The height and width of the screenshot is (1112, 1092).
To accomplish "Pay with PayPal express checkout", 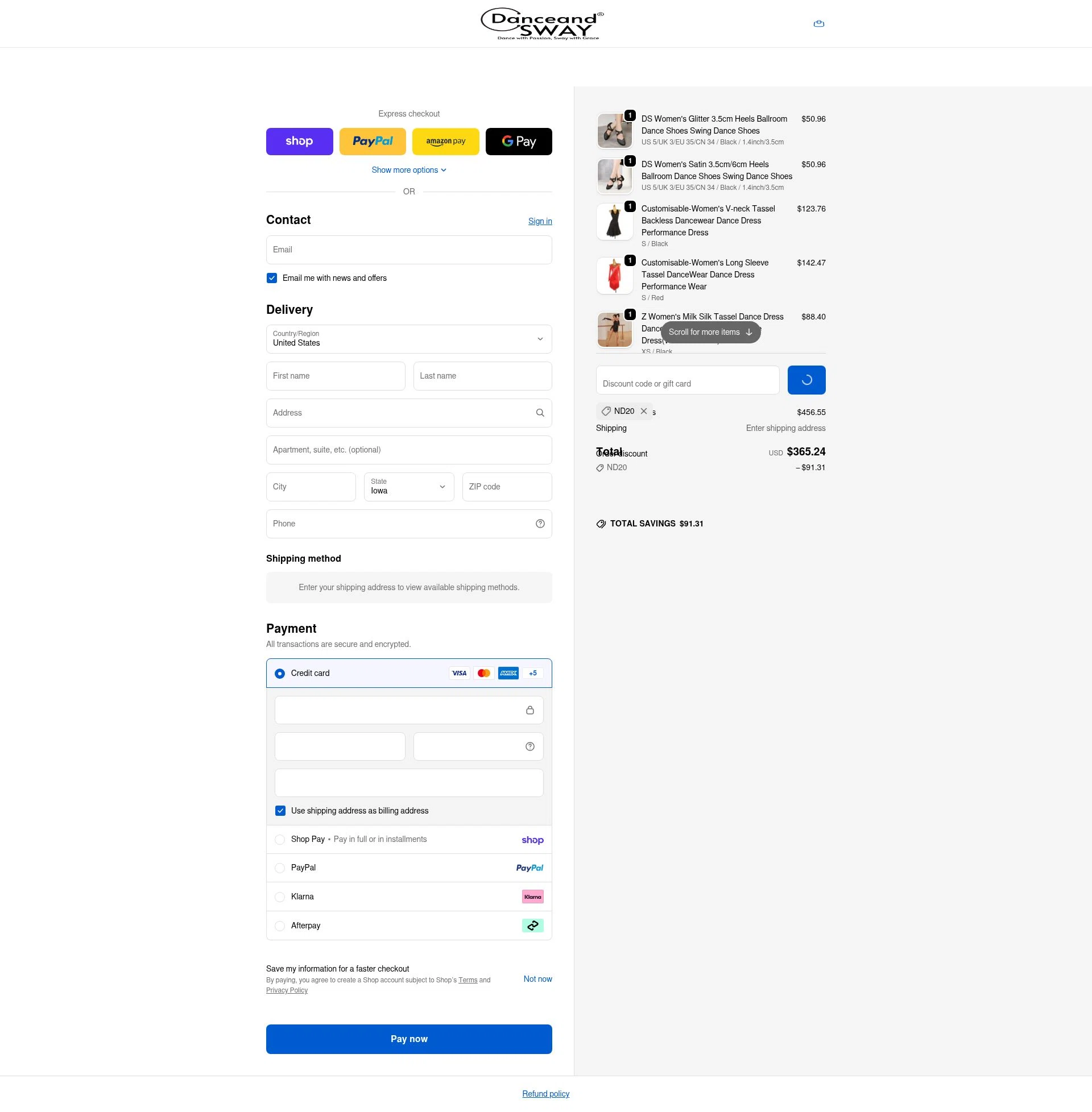I will pyautogui.click(x=372, y=141).
